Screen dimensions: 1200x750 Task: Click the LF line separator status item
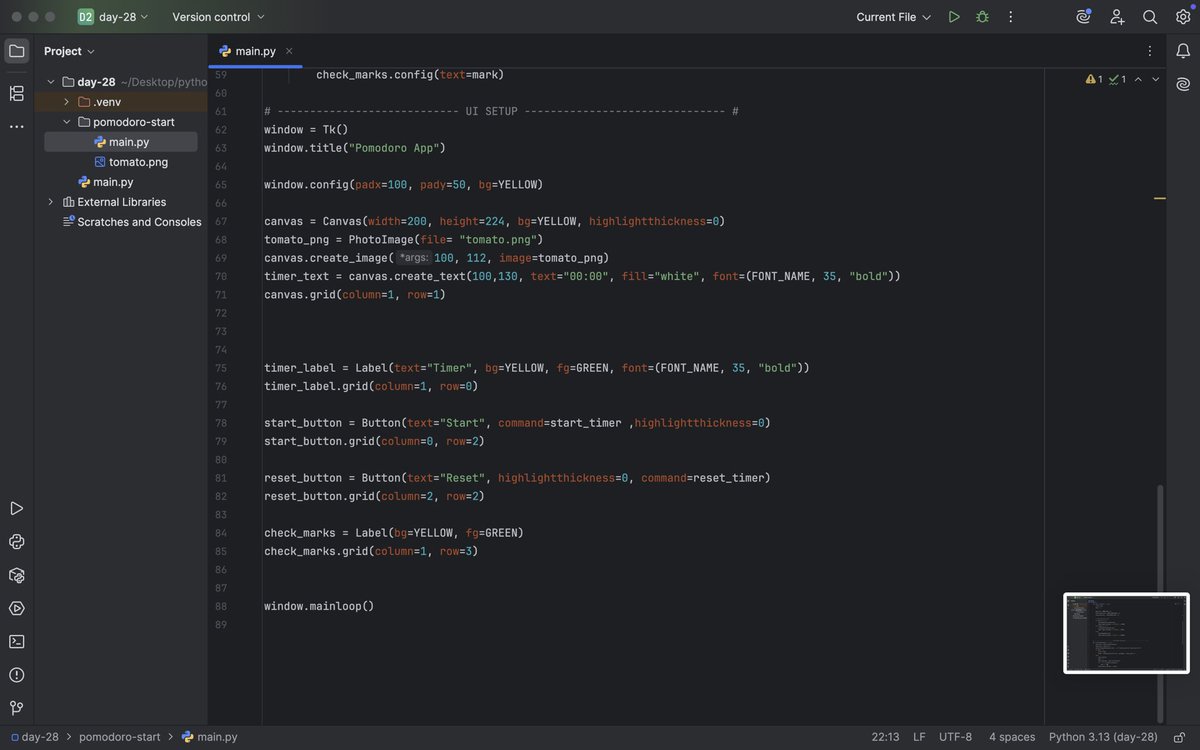point(919,737)
